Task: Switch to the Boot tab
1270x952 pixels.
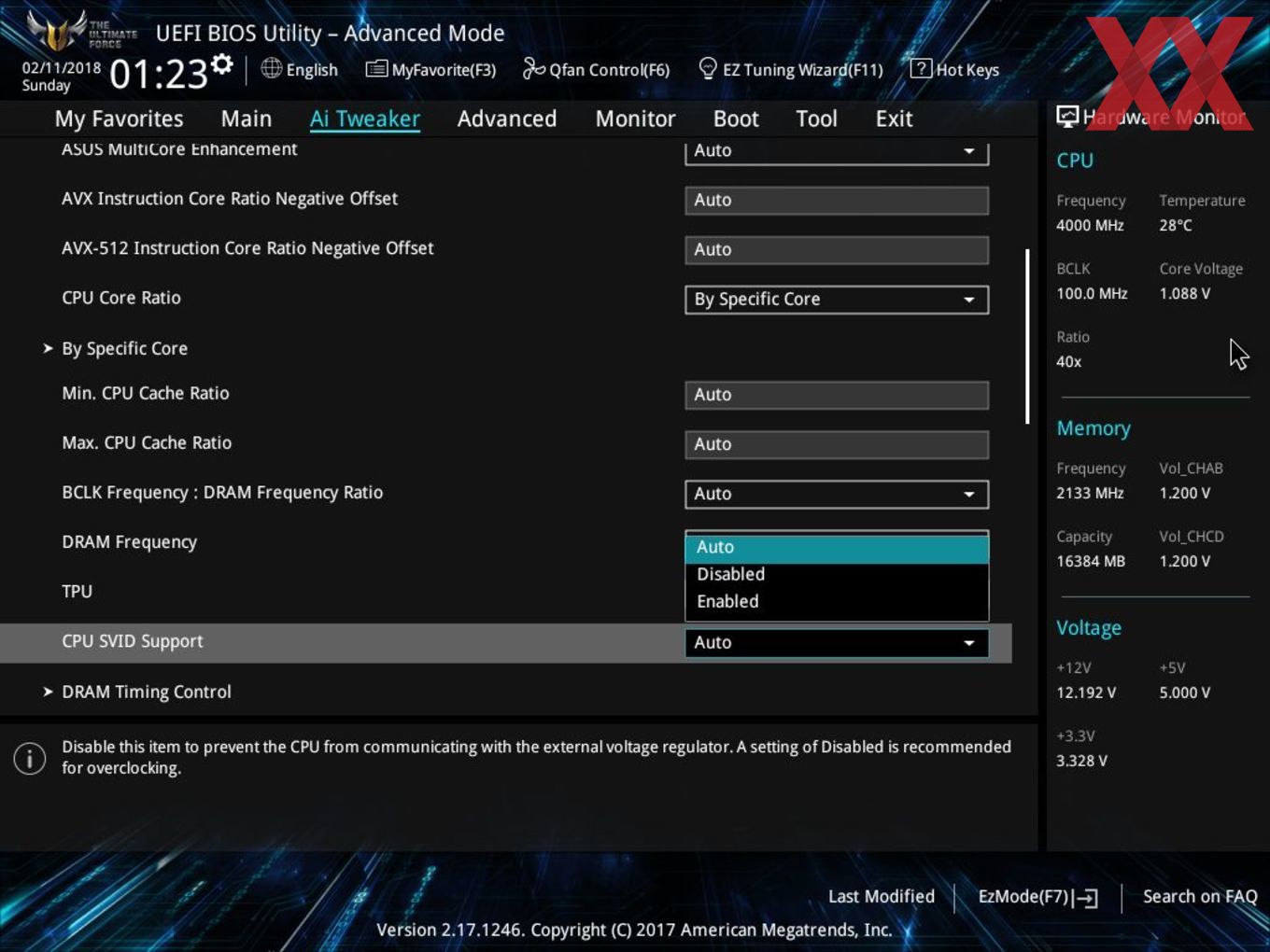Action: (x=736, y=119)
